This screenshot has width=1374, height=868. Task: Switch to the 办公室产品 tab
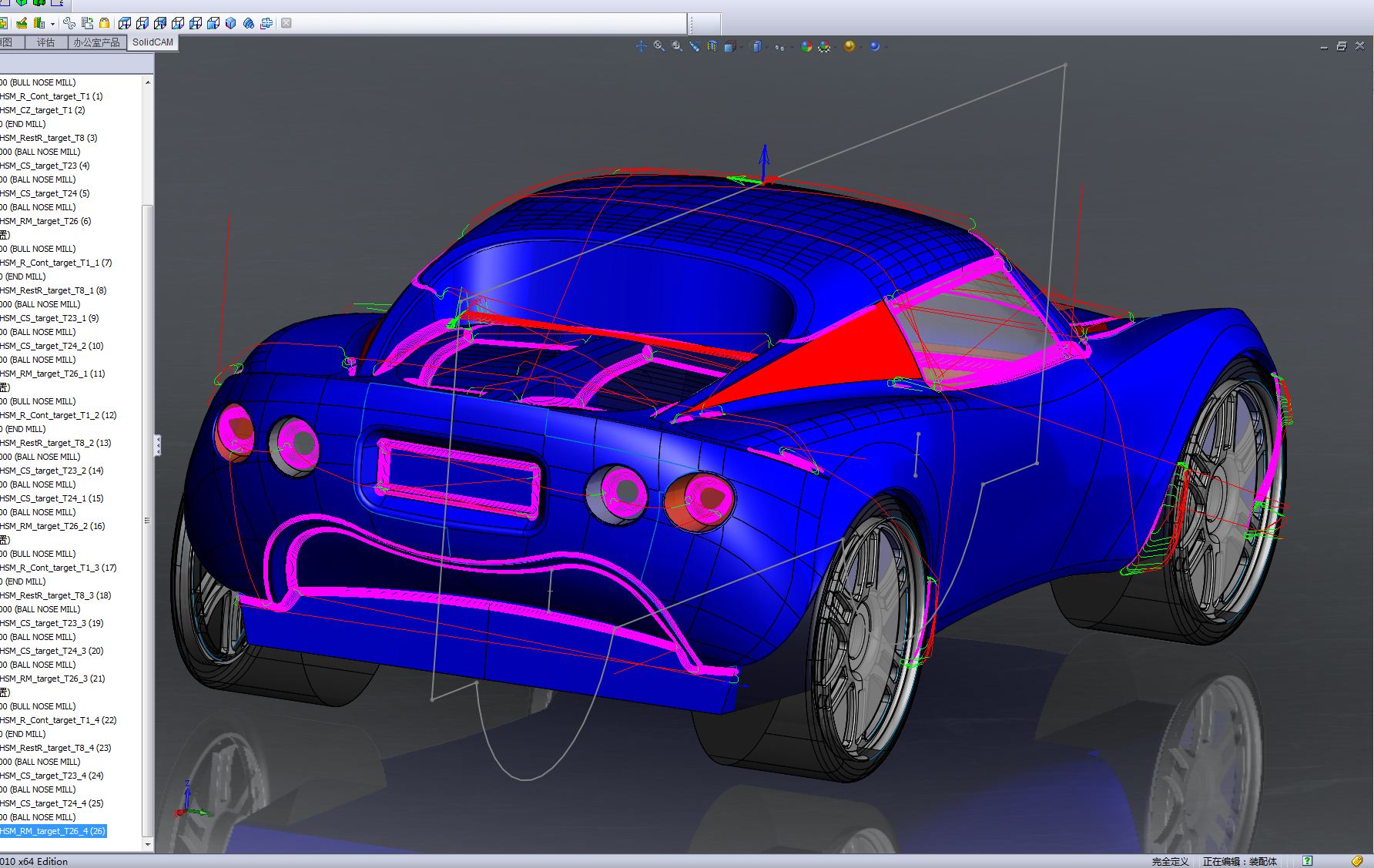click(x=97, y=42)
